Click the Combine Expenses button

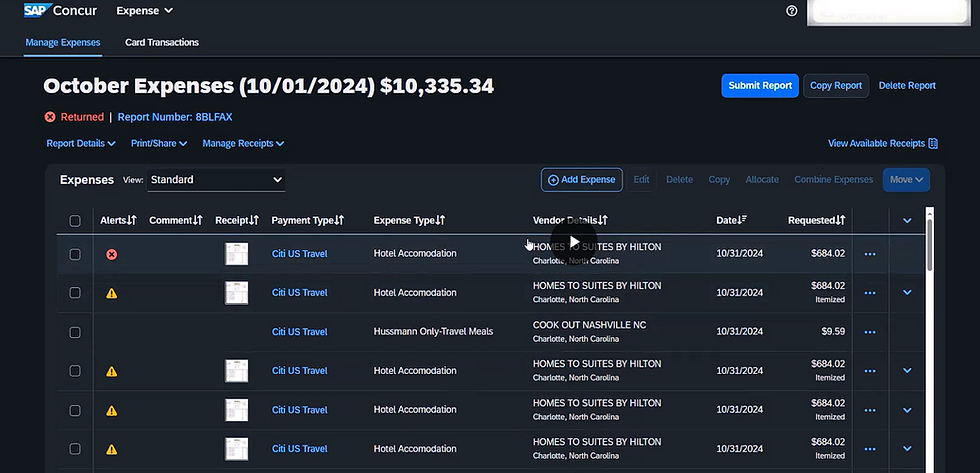833,180
